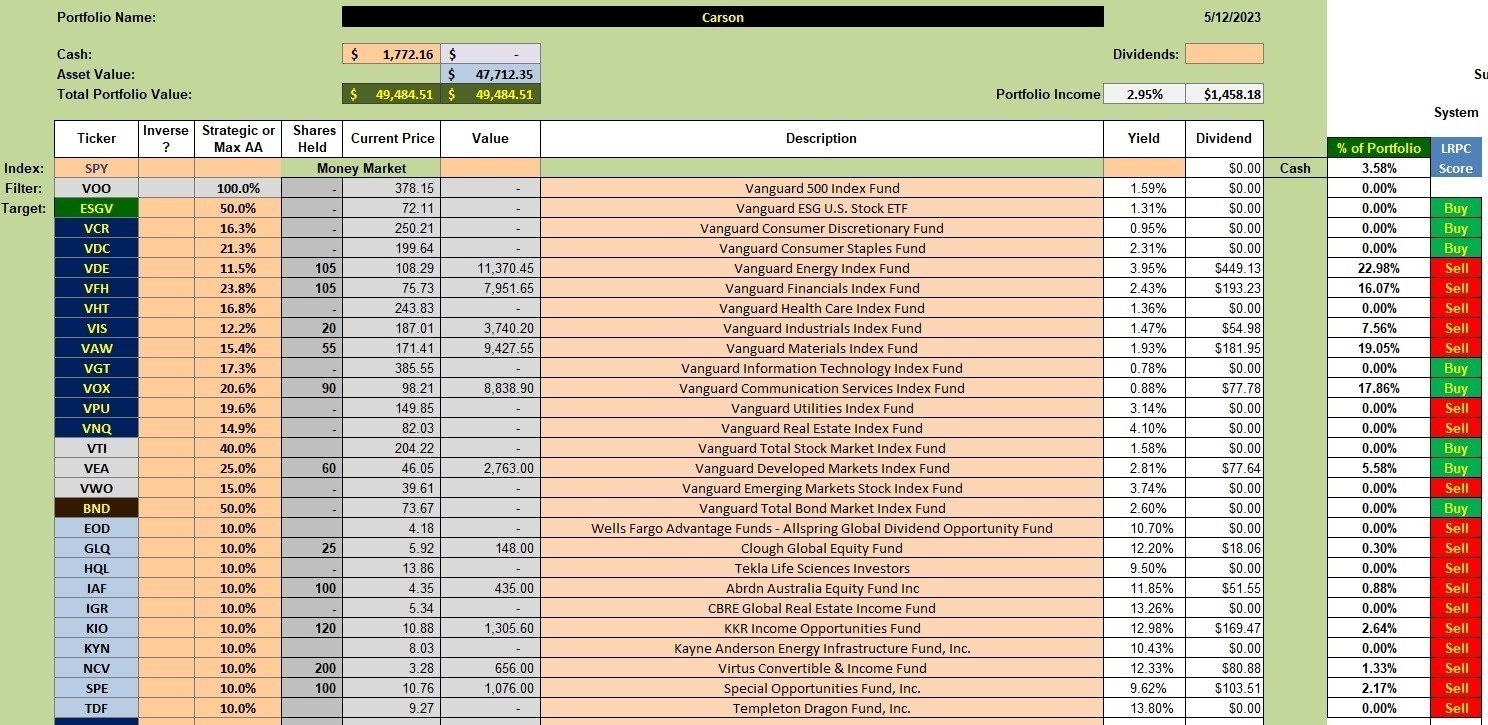1488x725 pixels.
Task: Select VAW value cell 9,427.55
Action: tap(490, 348)
